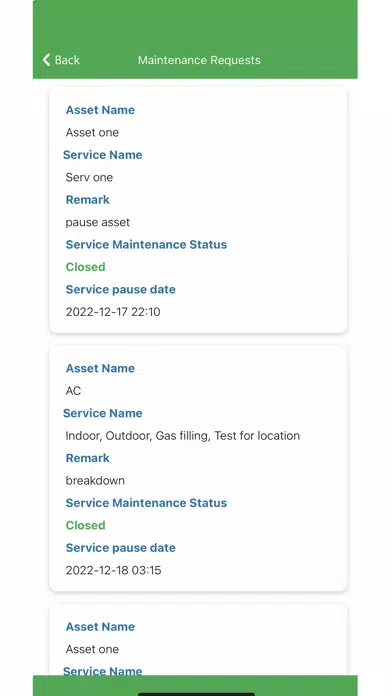Open the AC asset request card
The height and width of the screenshot is (696, 392).
(x=198, y=469)
